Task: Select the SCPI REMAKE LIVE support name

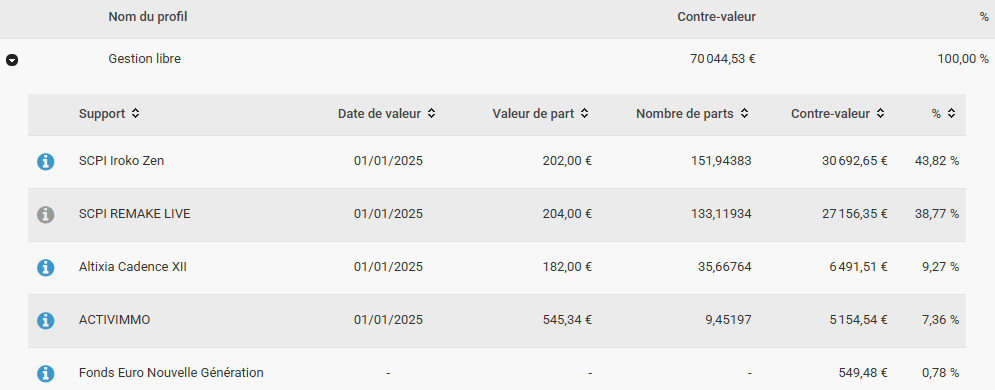Action: tap(135, 214)
